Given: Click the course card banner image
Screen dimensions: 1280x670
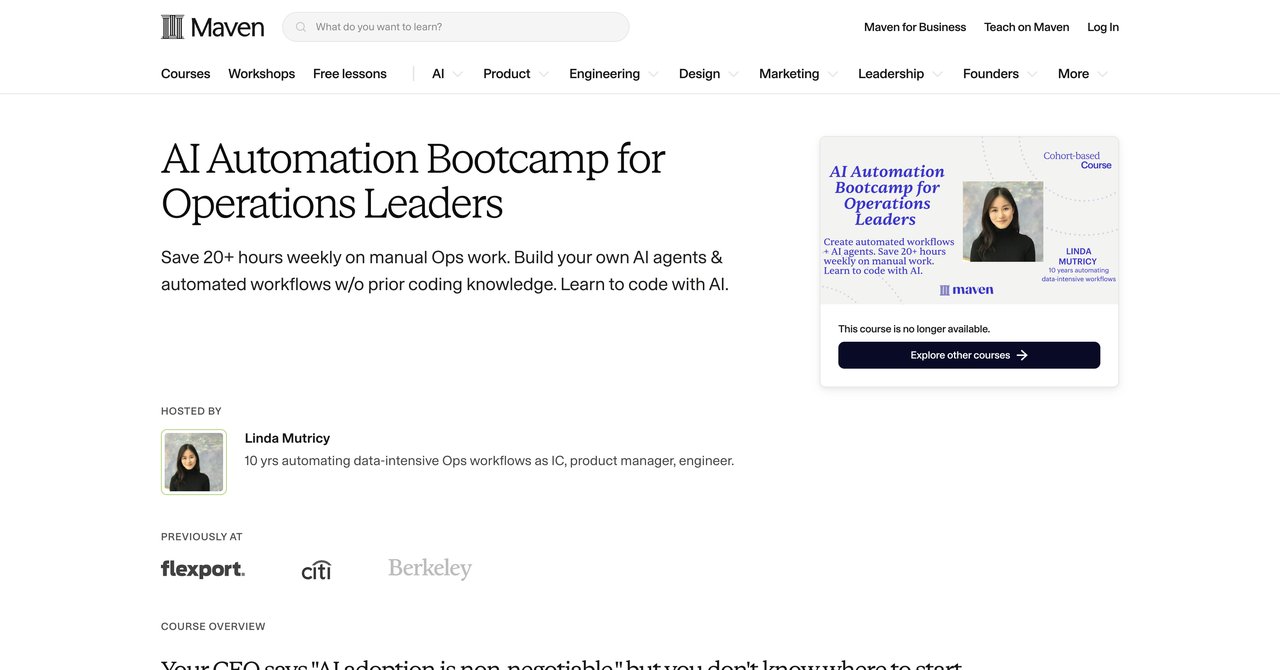Looking at the screenshot, I should pos(969,220).
